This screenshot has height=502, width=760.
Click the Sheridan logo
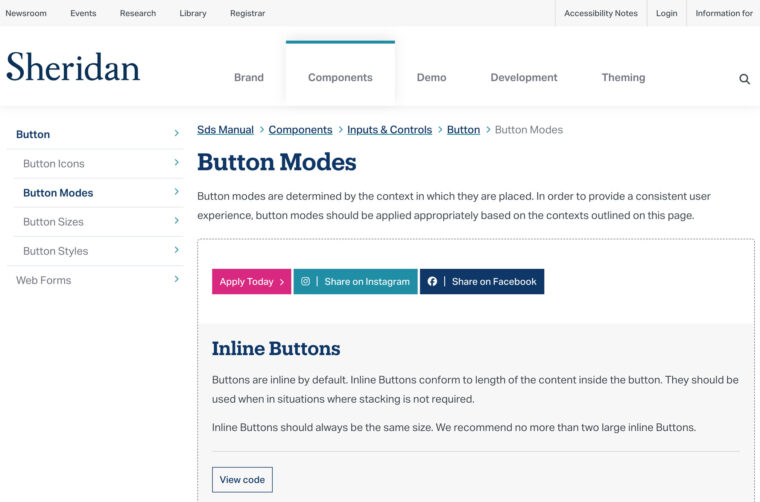click(73, 67)
